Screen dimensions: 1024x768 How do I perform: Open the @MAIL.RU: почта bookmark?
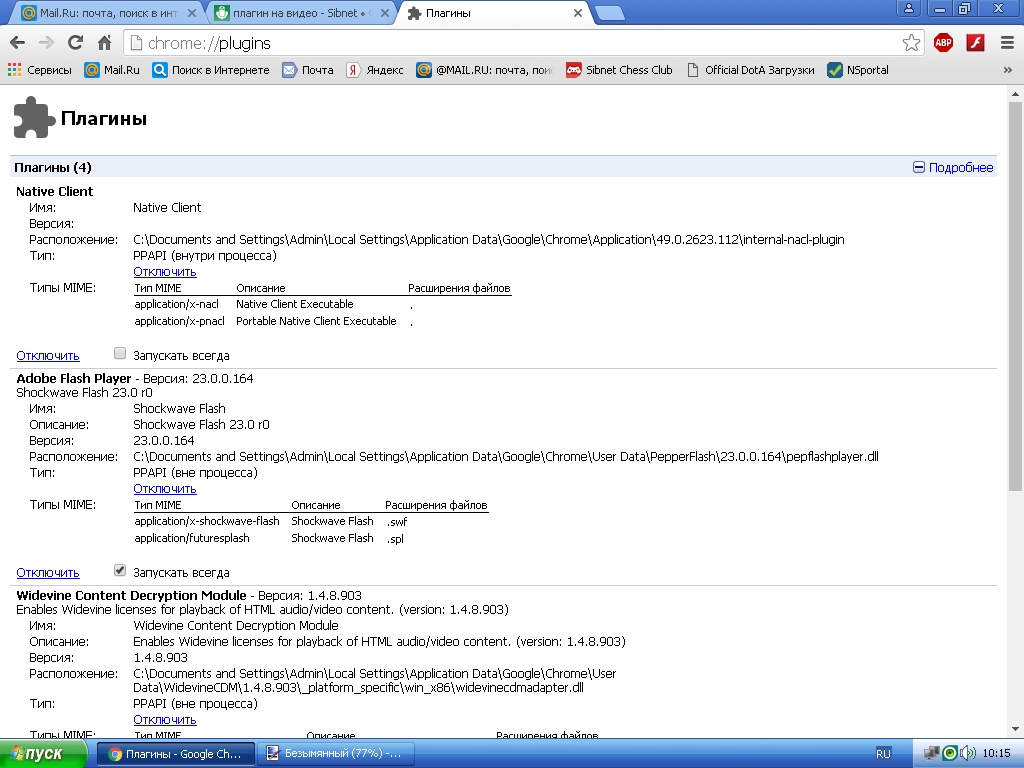click(x=485, y=70)
